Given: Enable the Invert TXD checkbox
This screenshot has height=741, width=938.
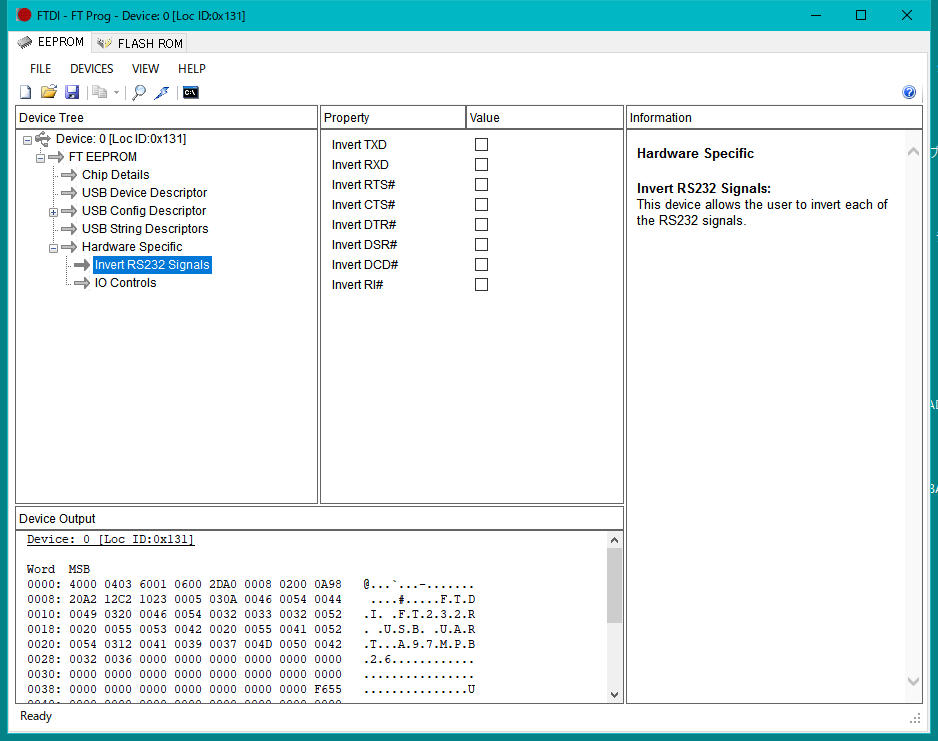Looking at the screenshot, I should coord(481,145).
